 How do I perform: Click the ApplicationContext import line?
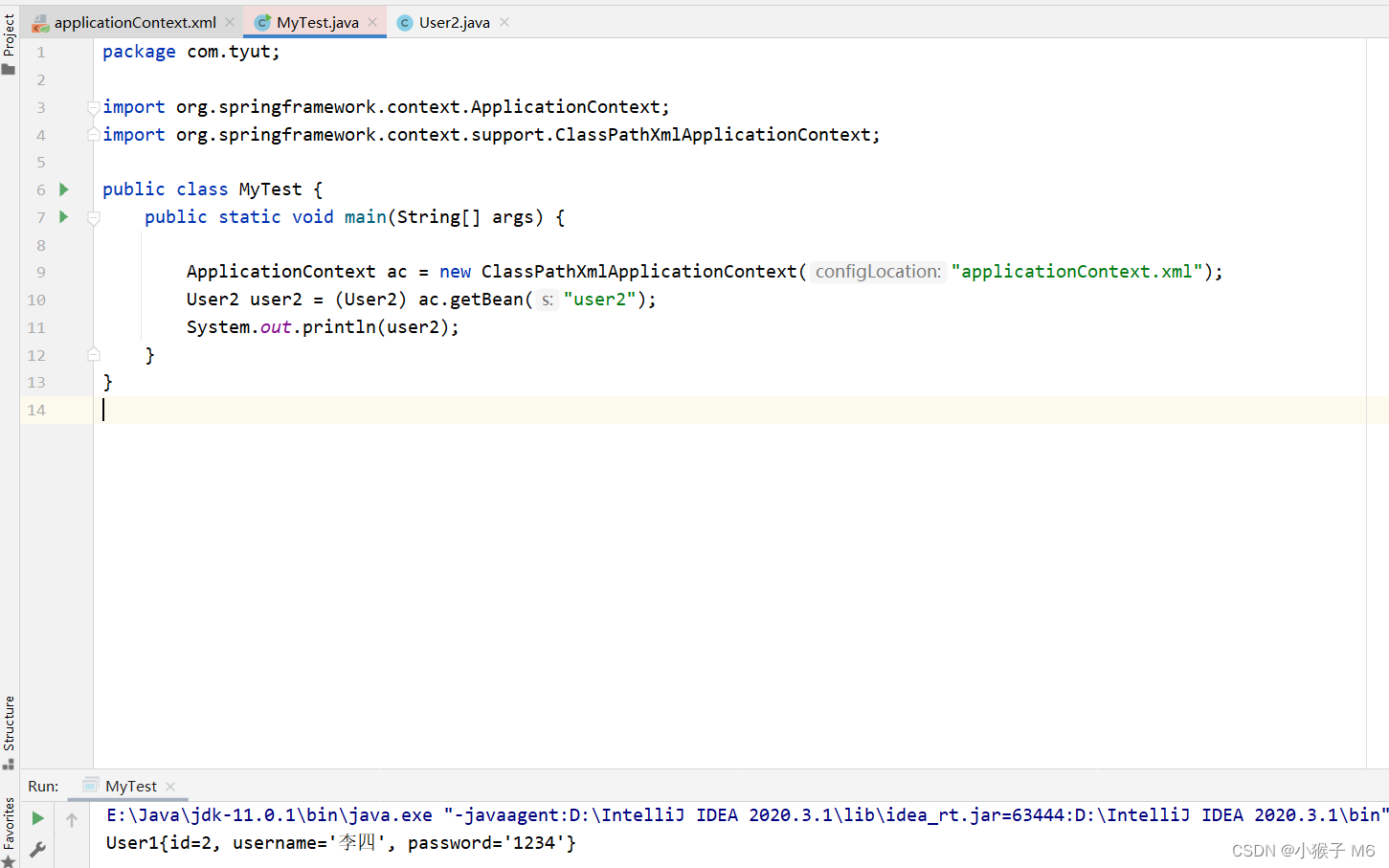tap(386, 107)
